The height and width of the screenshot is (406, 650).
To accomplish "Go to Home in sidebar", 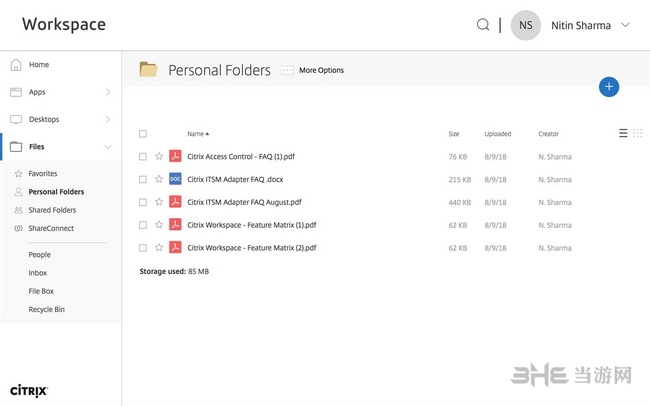I will coord(39,64).
